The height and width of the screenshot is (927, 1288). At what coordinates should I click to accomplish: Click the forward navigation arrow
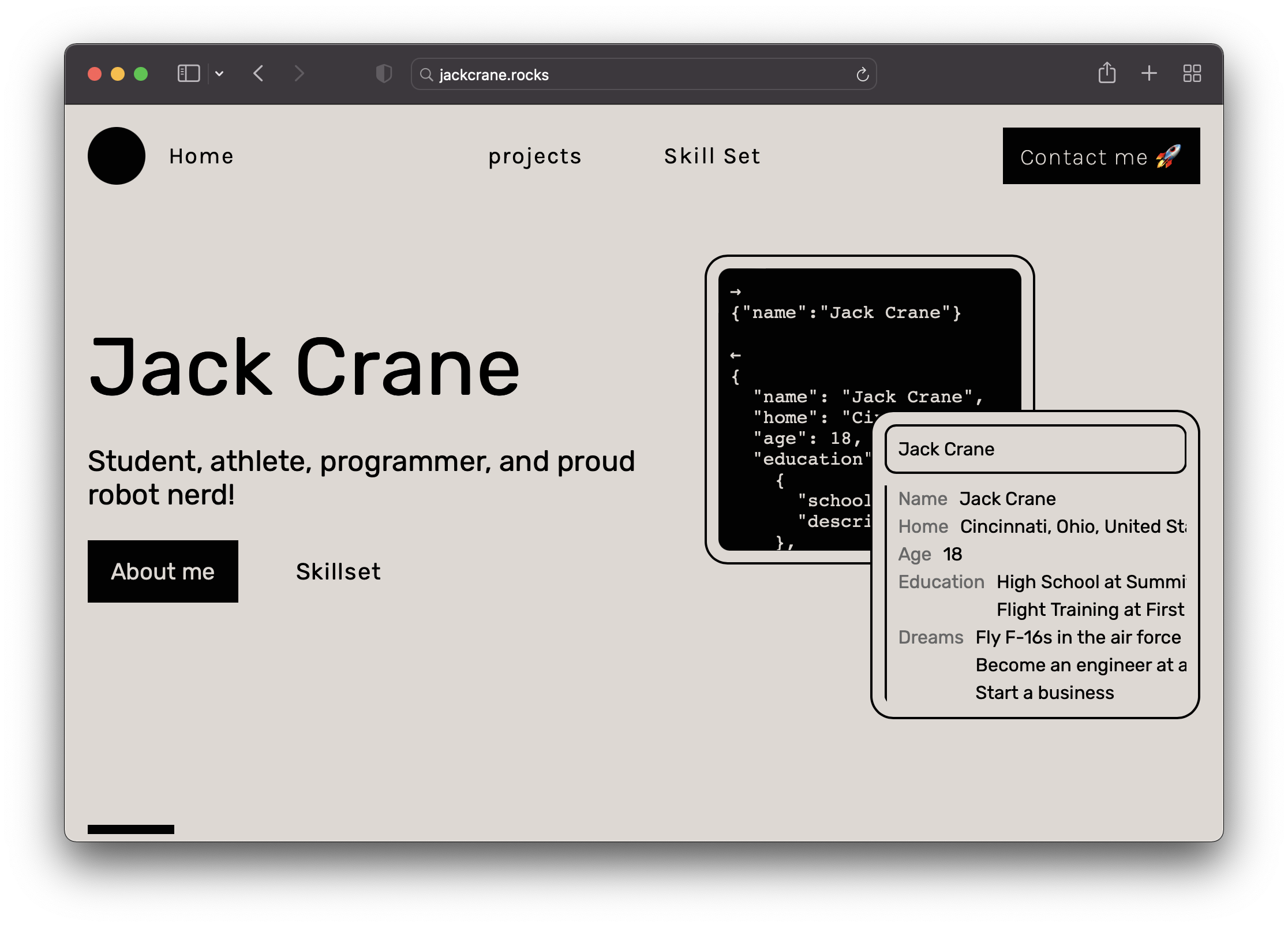(x=298, y=73)
